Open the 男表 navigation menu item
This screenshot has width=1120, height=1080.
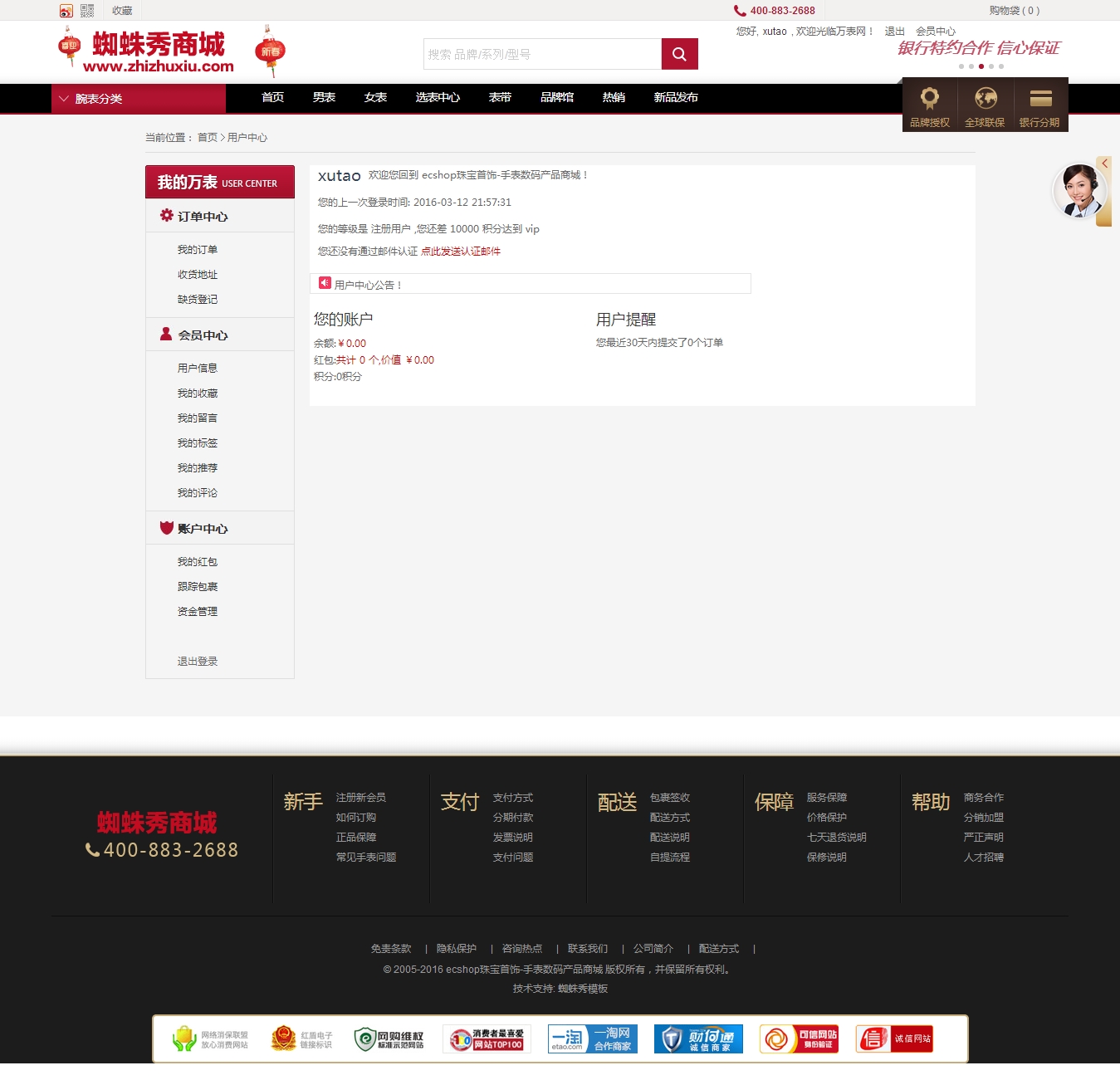point(324,98)
